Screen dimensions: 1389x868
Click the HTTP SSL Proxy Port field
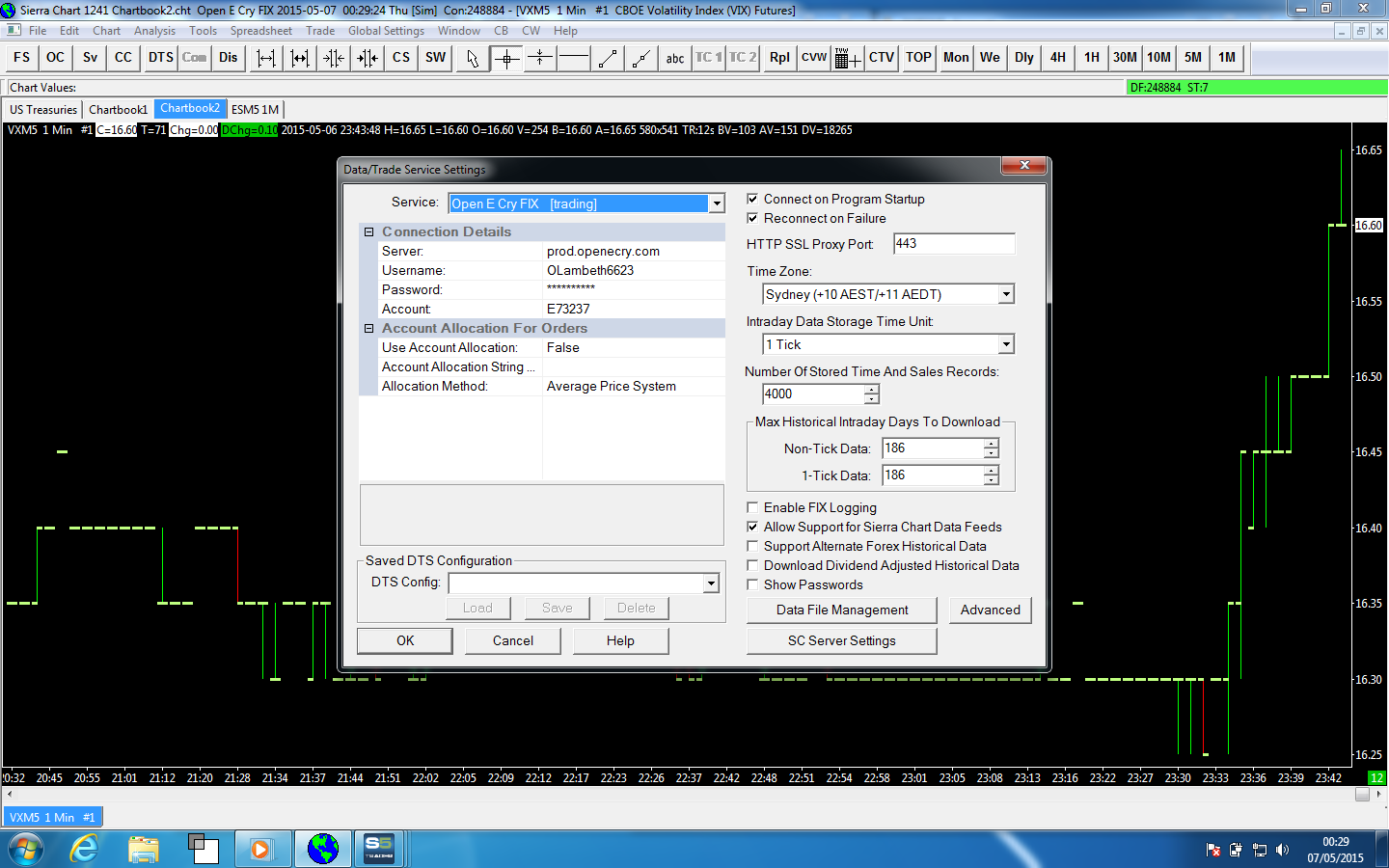(953, 244)
